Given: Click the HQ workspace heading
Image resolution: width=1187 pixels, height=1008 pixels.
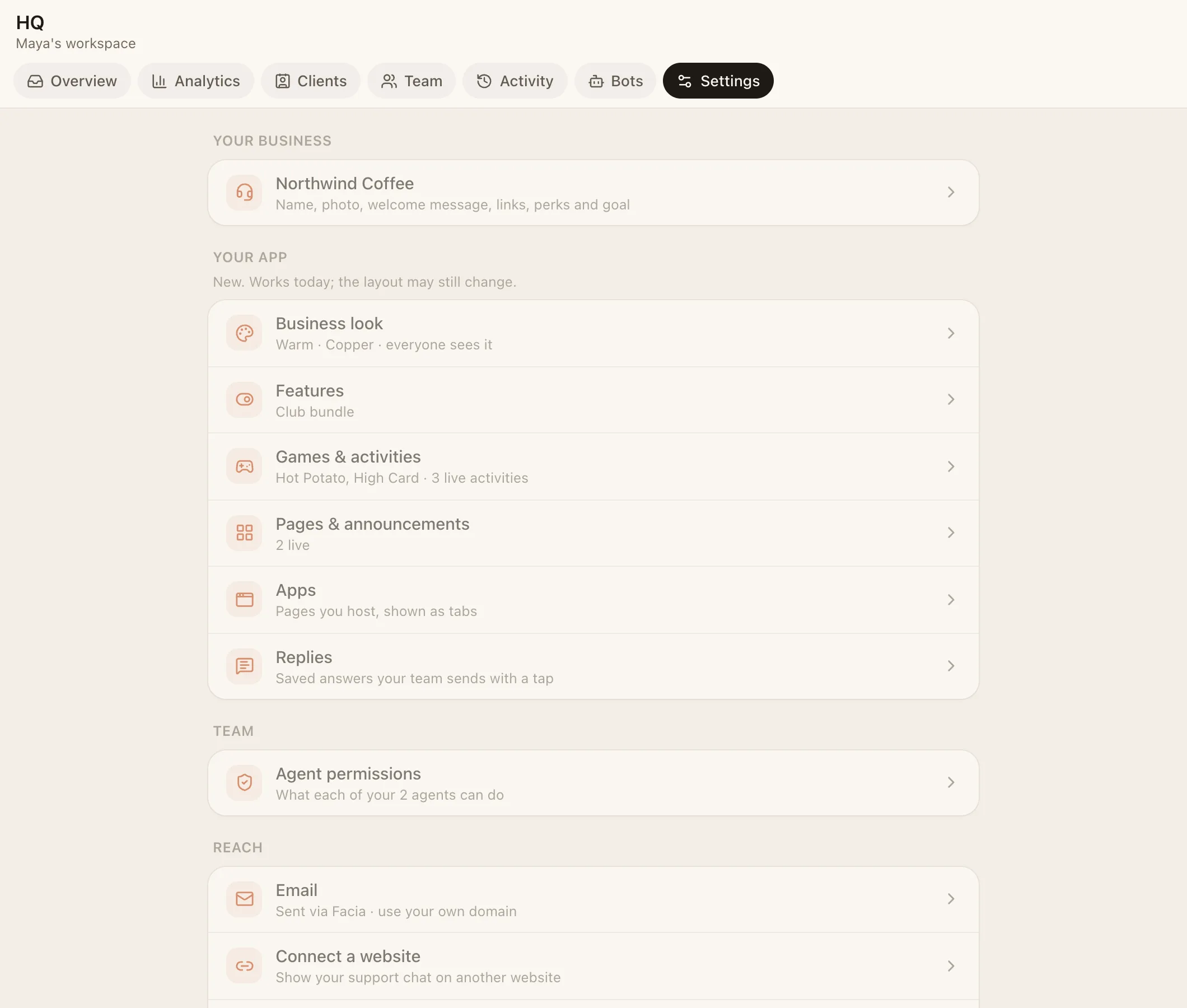Looking at the screenshot, I should point(30,23).
